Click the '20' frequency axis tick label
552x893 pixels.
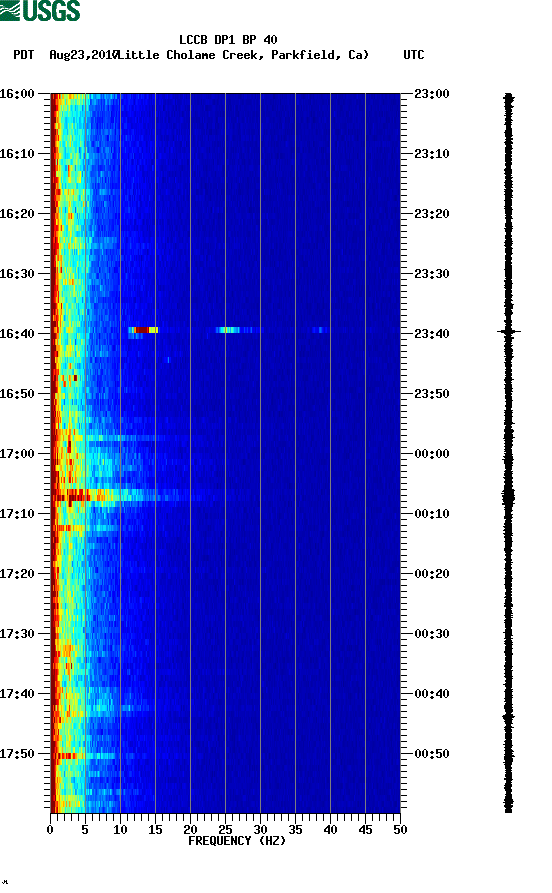[190, 830]
